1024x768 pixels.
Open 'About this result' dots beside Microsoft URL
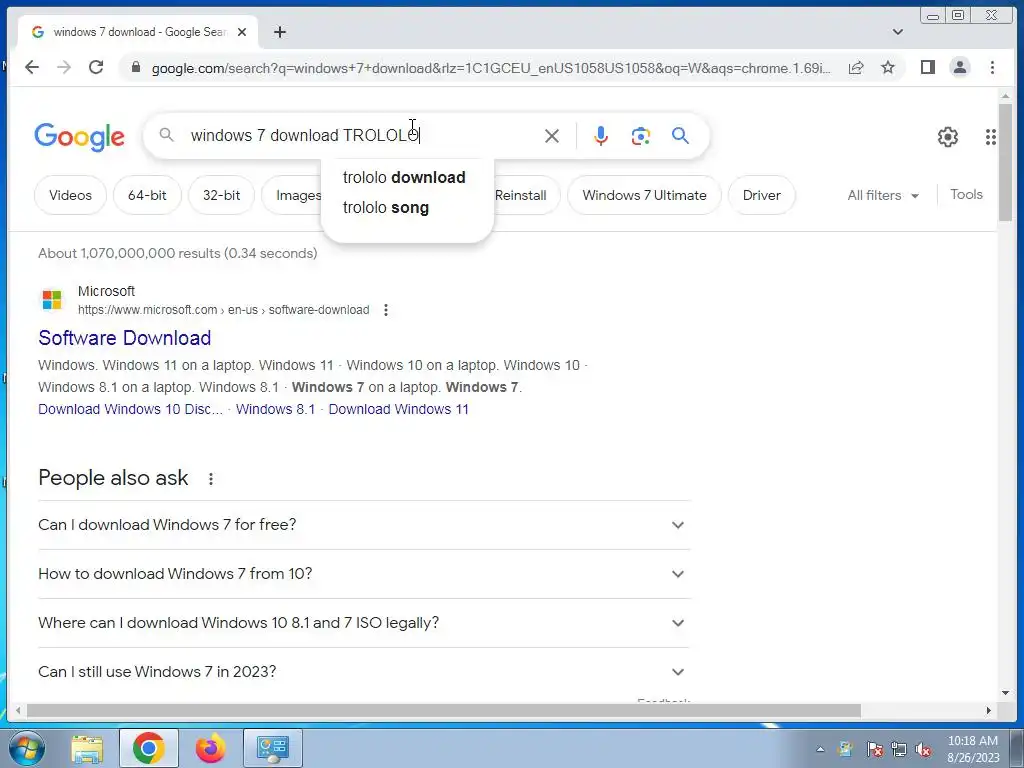pyautogui.click(x=386, y=310)
